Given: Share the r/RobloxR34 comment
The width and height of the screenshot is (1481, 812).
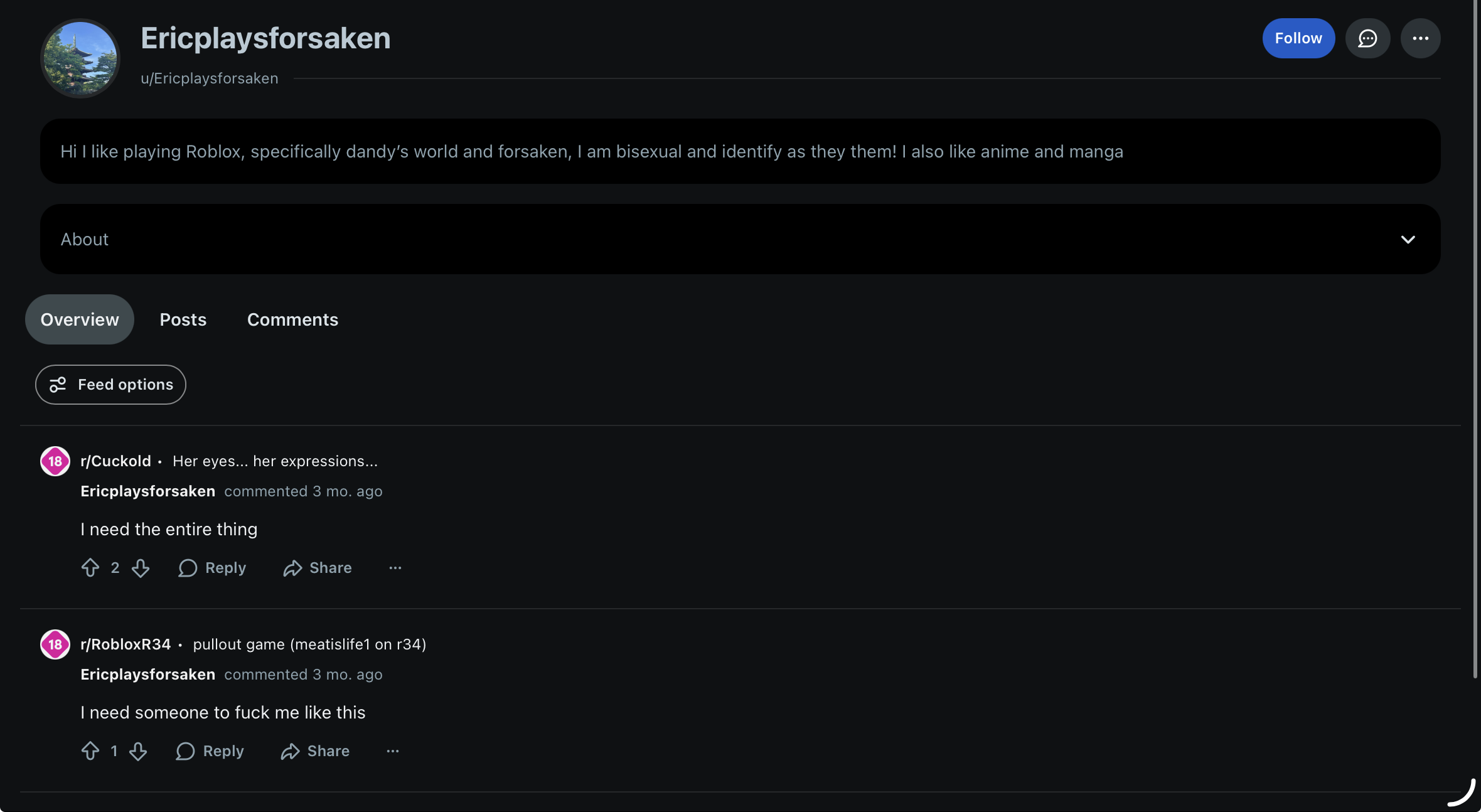Looking at the screenshot, I should pos(315,751).
